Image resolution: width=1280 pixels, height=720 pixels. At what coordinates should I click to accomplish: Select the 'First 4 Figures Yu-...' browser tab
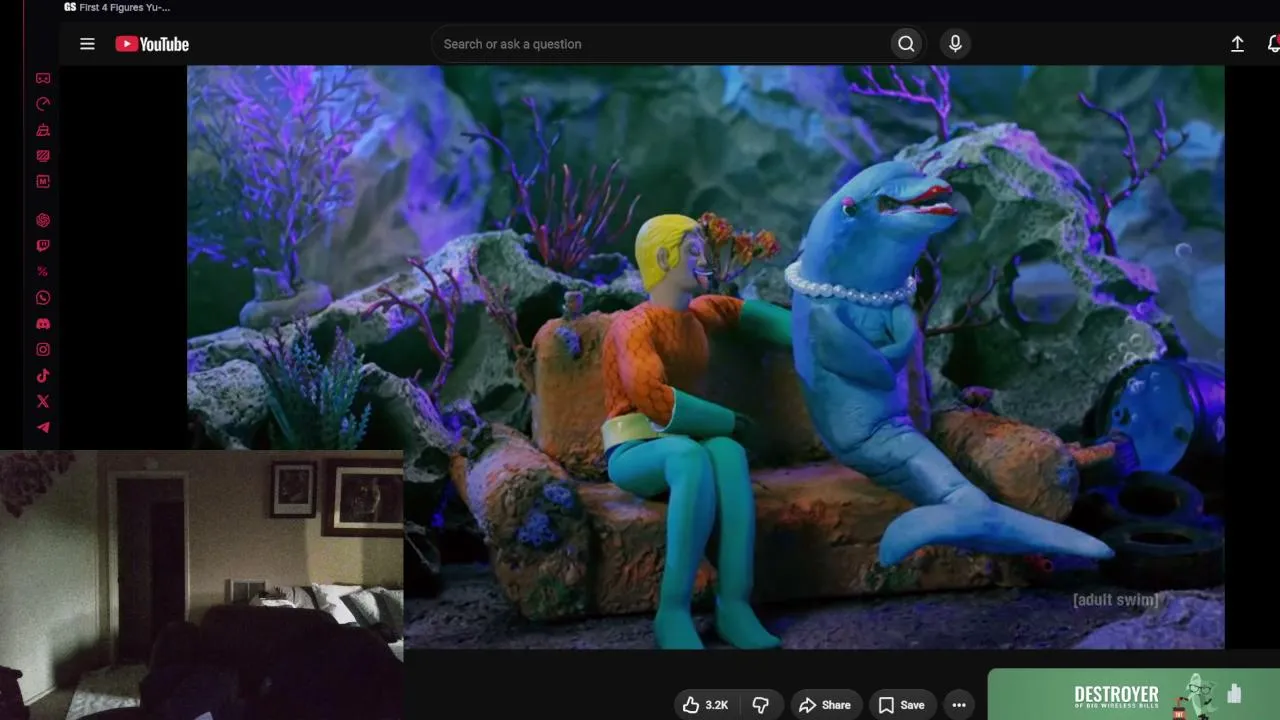pyautogui.click(x=118, y=7)
